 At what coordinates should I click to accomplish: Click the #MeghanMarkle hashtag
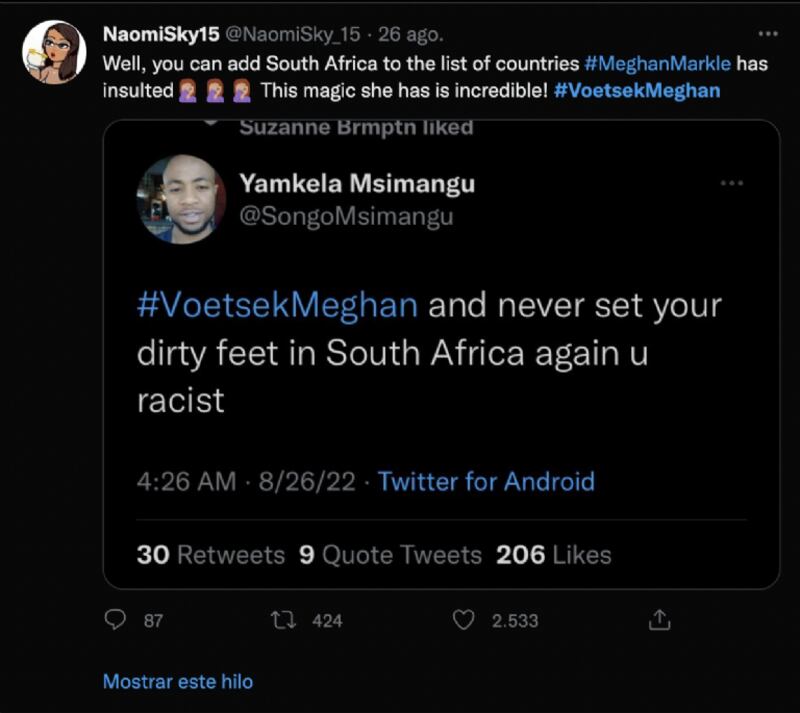(x=659, y=62)
